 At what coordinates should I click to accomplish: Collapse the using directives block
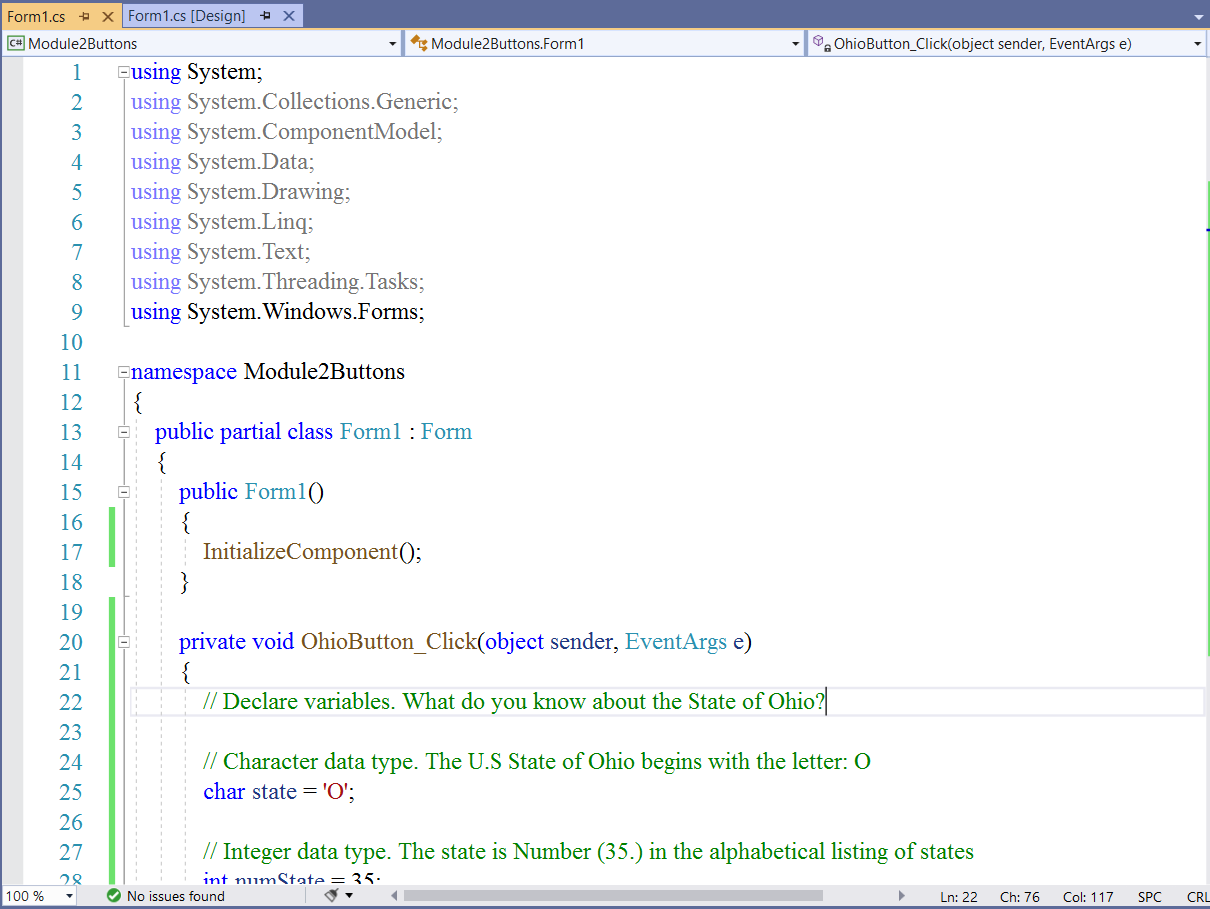tap(123, 72)
